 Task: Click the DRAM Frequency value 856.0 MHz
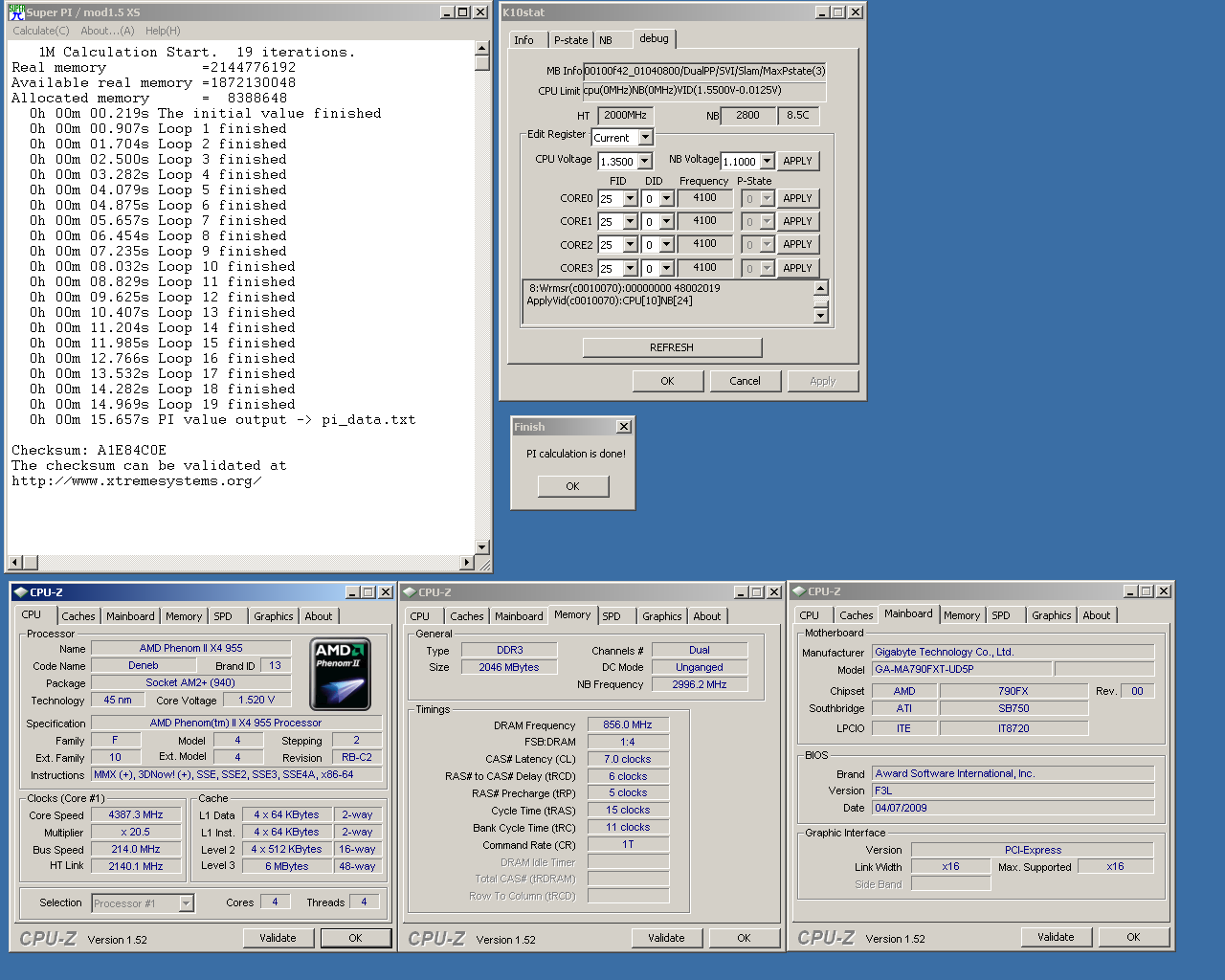[x=628, y=725]
